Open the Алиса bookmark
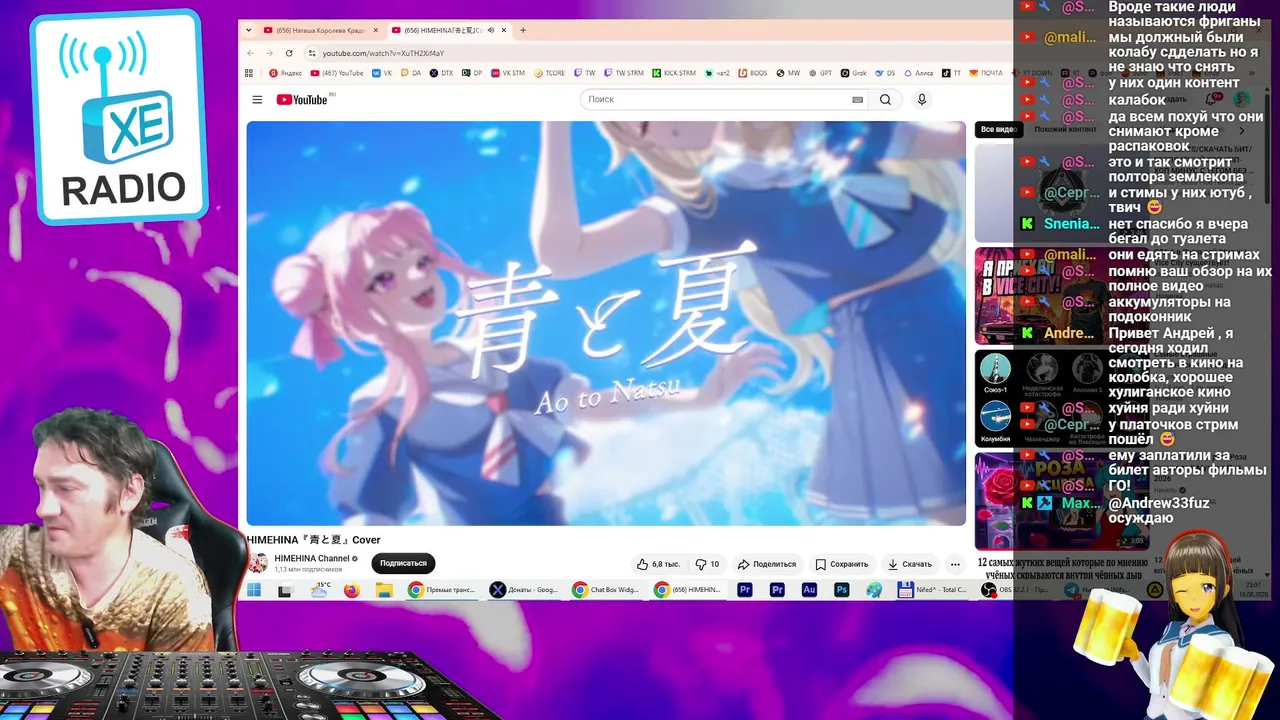 pos(919,73)
